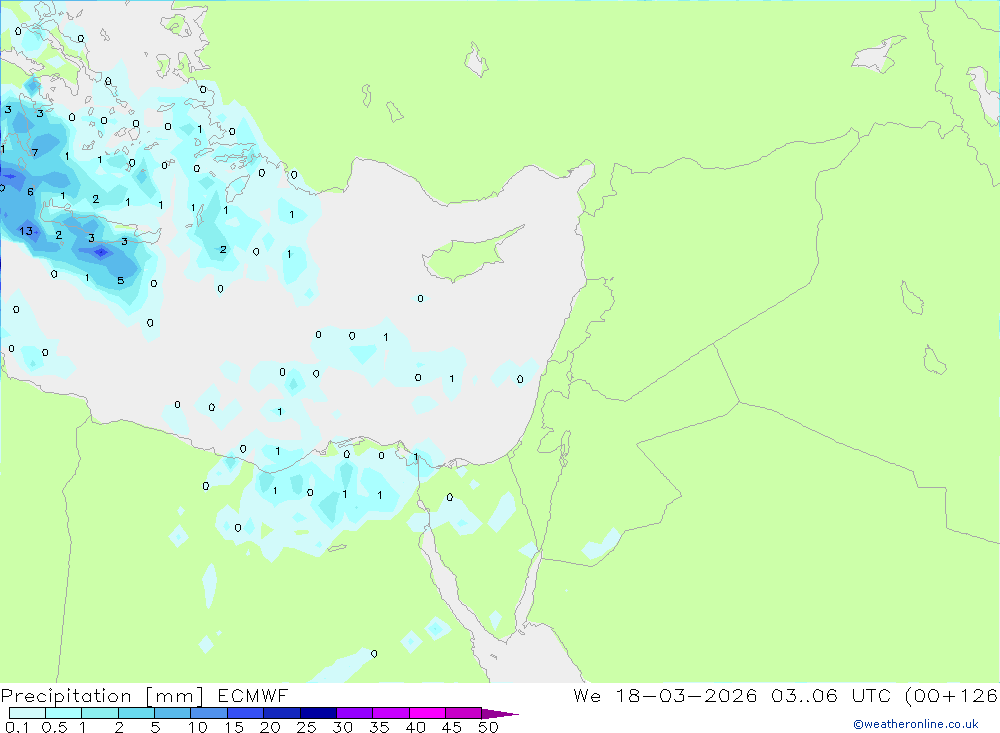
Task: Click the 10–15 mm legend color box
Action: tap(209, 713)
